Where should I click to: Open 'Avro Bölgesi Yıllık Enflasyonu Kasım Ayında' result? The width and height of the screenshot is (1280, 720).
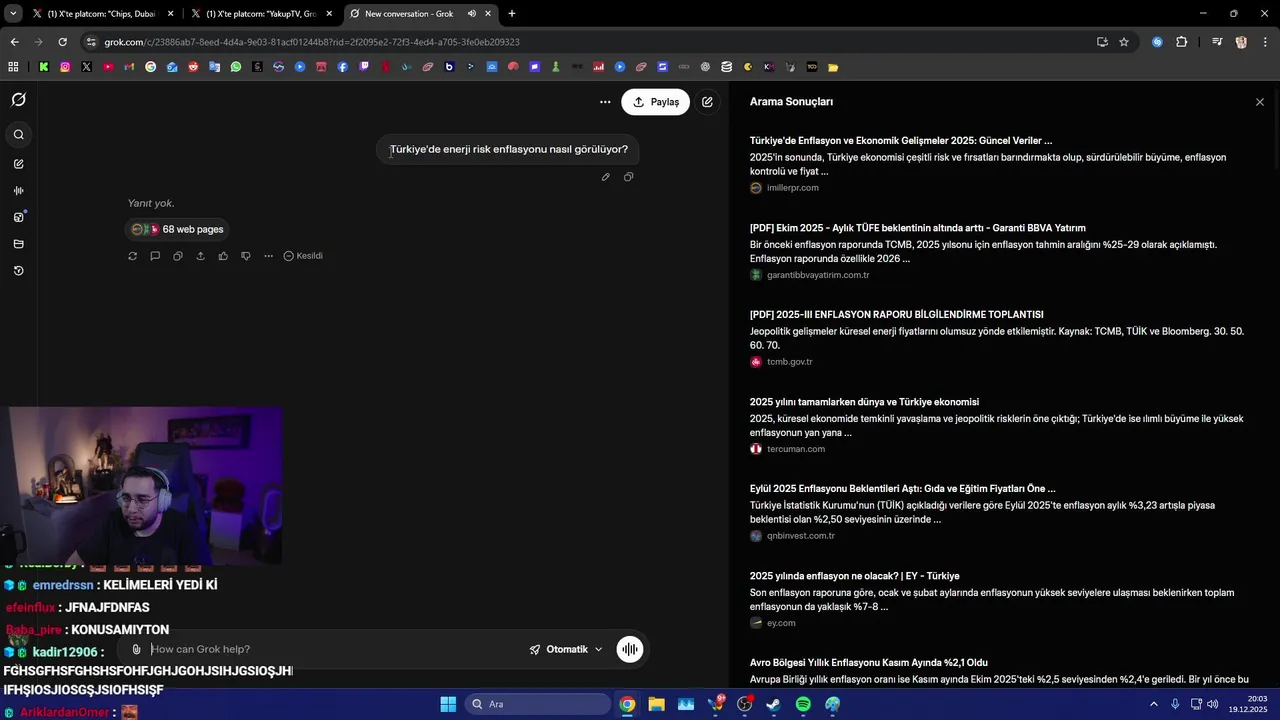[x=869, y=663]
